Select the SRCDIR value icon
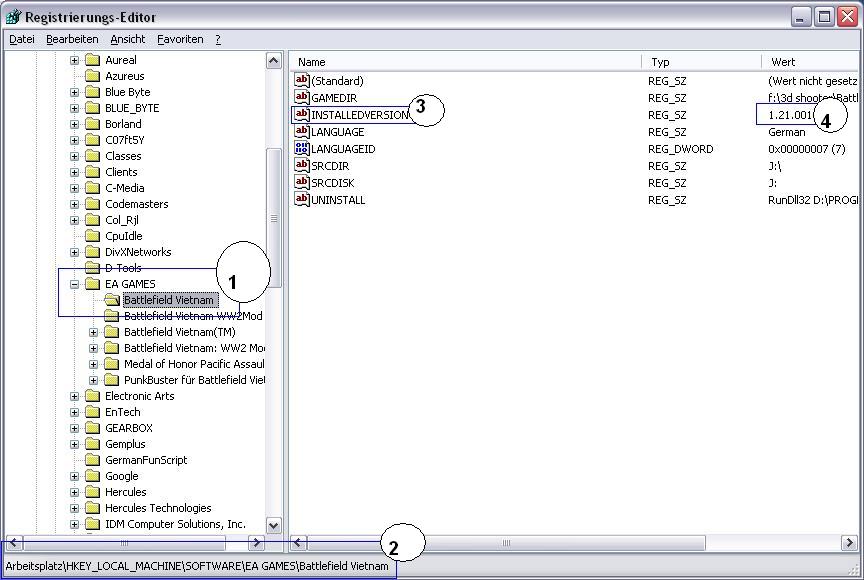The height and width of the screenshot is (580, 864). click(x=301, y=166)
